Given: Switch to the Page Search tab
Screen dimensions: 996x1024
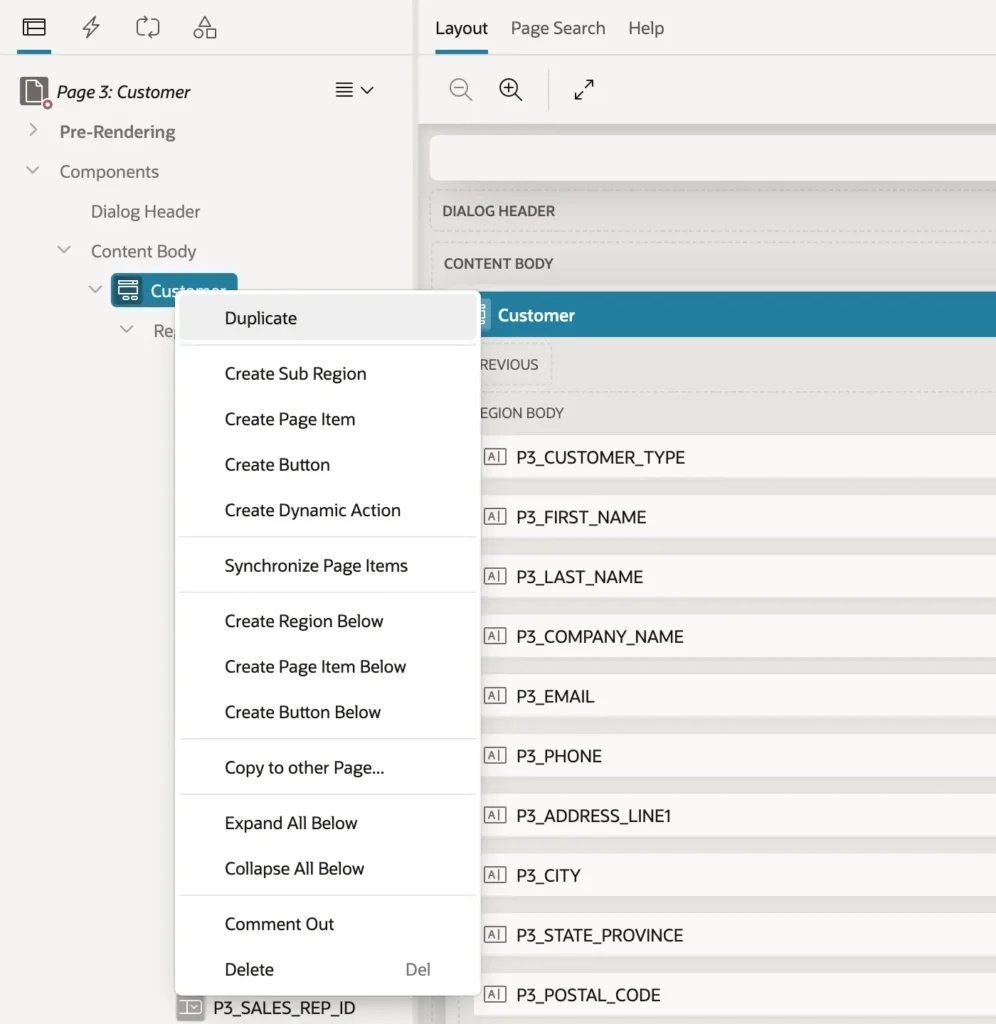Looking at the screenshot, I should tap(558, 28).
